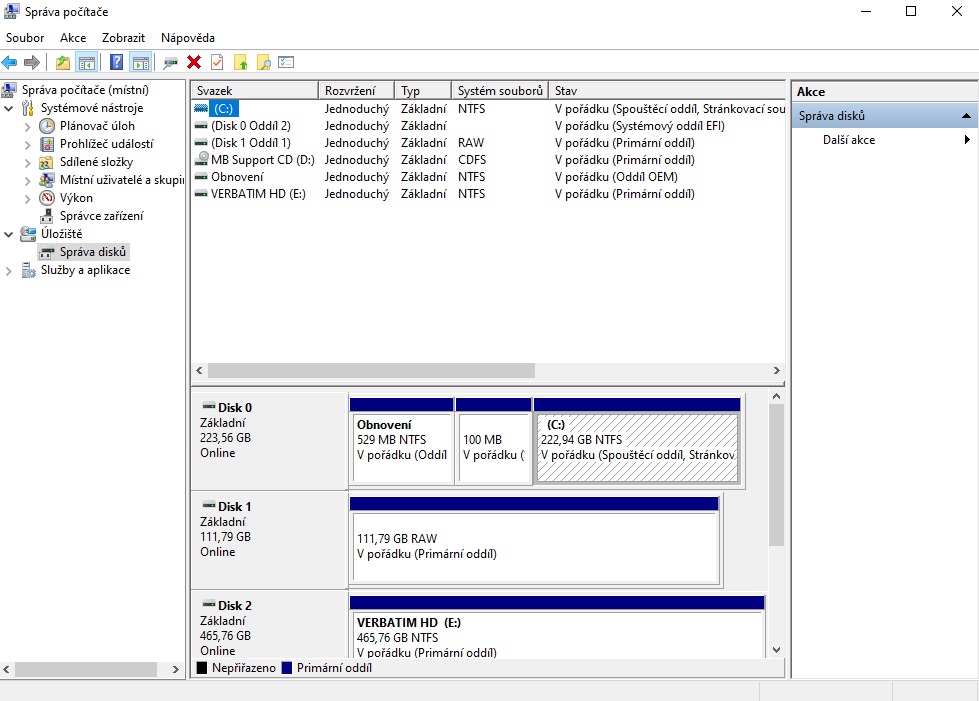Click the Systém souborů column header
The image size is (979, 701).
point(500,91)
